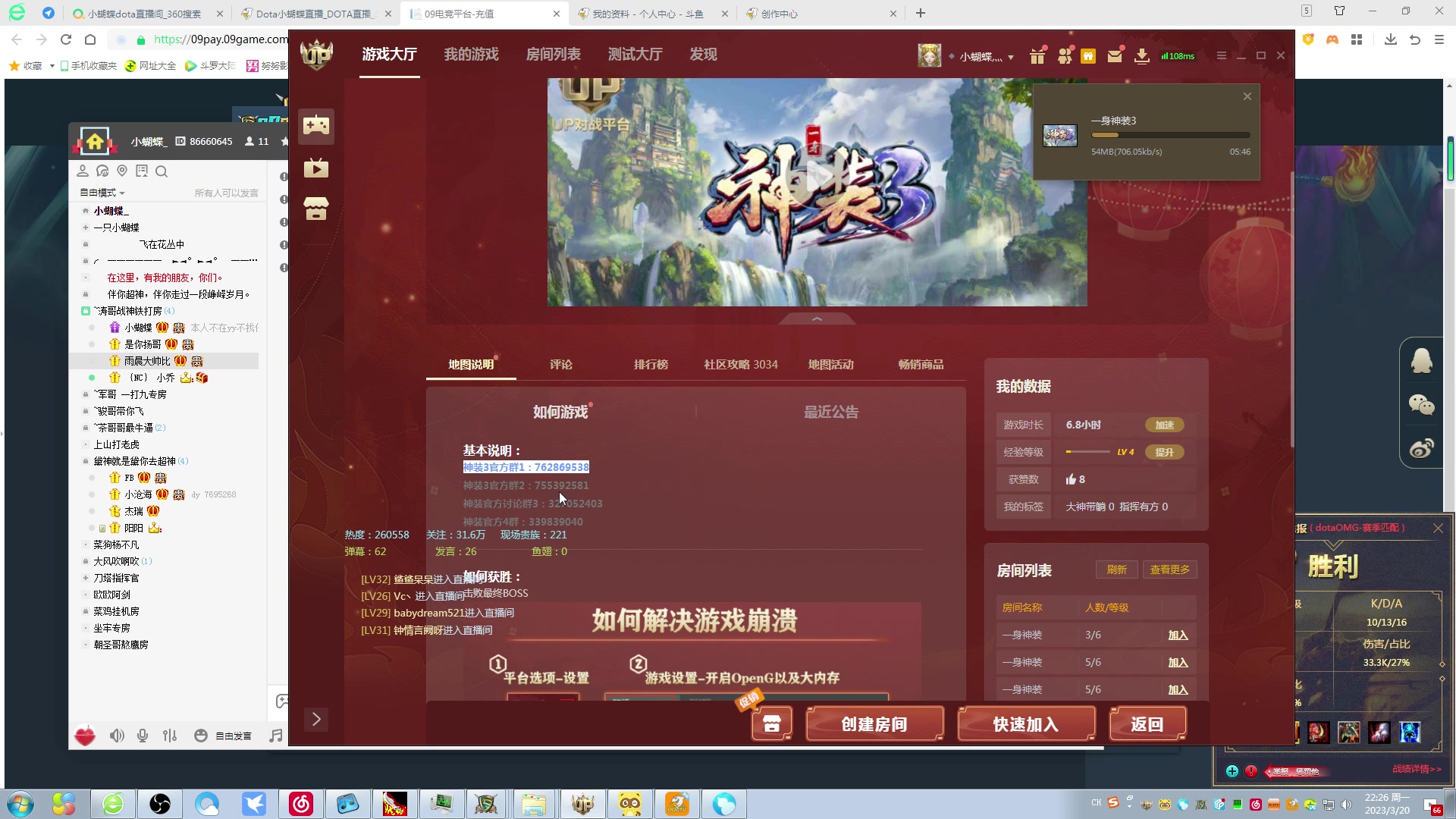1456x819 pixels.
Task: Open the Weibo contact icon
Action: (1421, 448)
